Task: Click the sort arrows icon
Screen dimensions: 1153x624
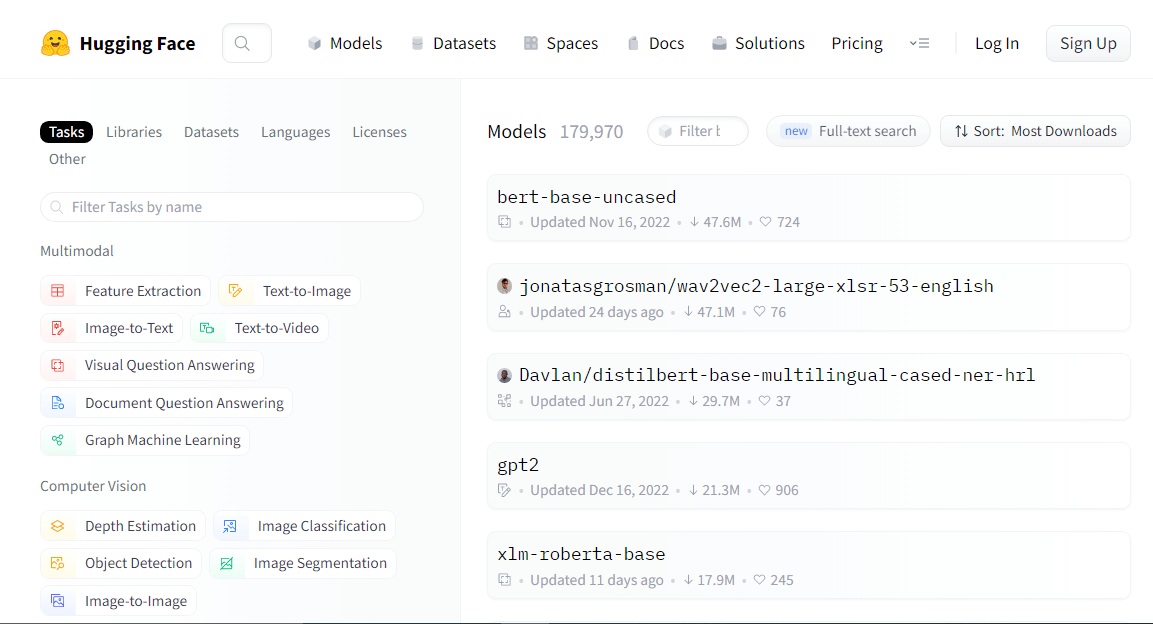Action: tap(961, 132)
